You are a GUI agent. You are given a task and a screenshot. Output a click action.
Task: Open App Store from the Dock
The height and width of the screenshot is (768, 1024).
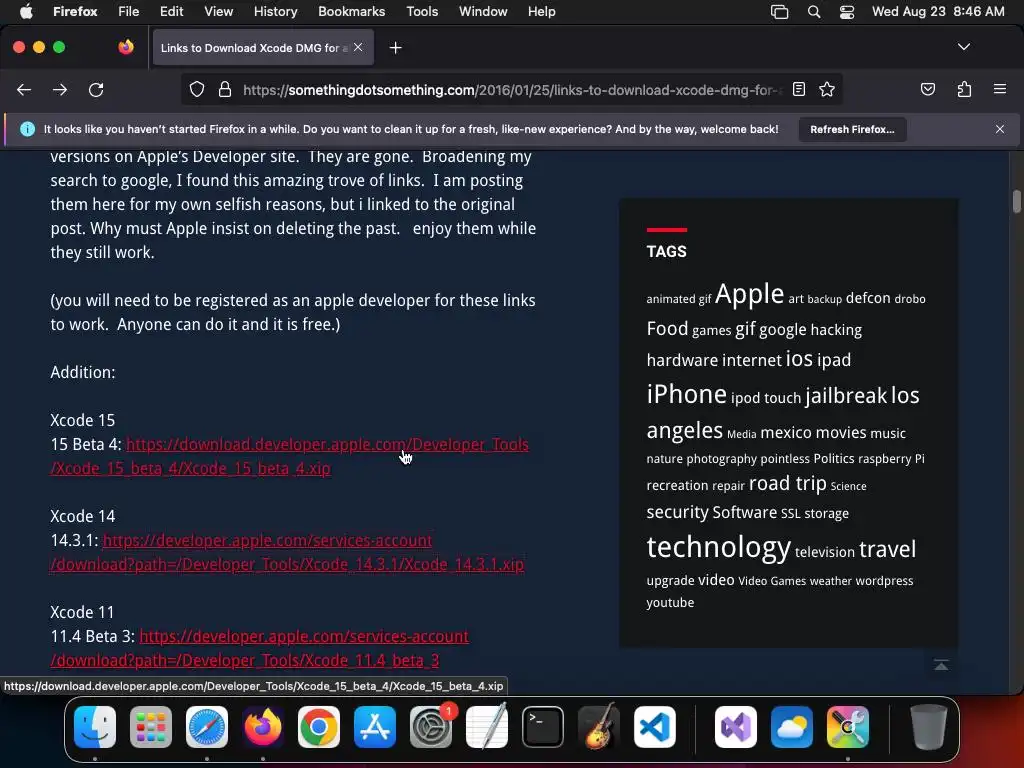tap(375, 726)
